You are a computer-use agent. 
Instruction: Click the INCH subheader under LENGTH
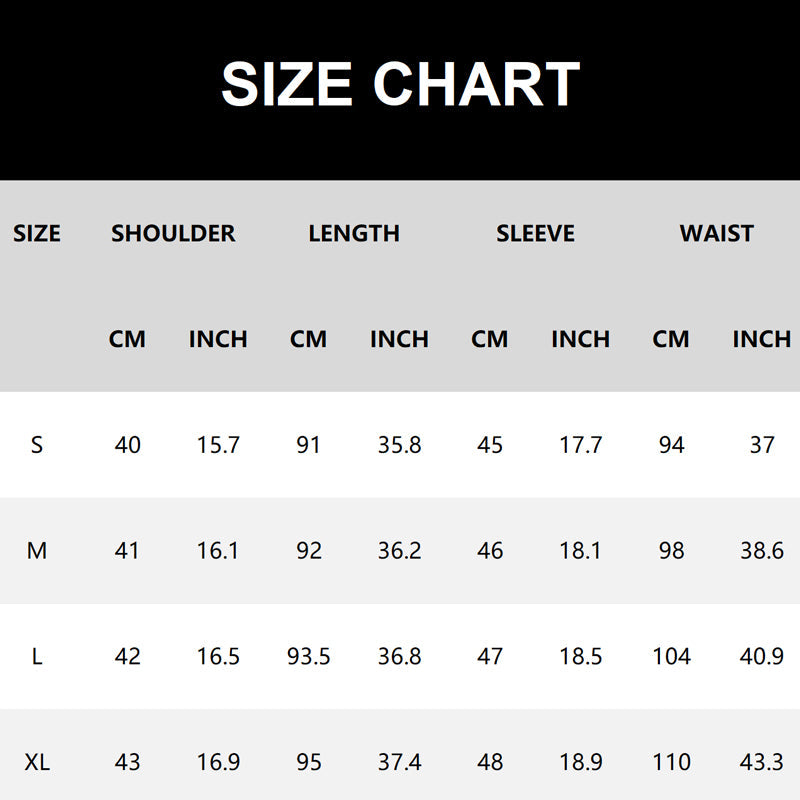tap(399, 340)
